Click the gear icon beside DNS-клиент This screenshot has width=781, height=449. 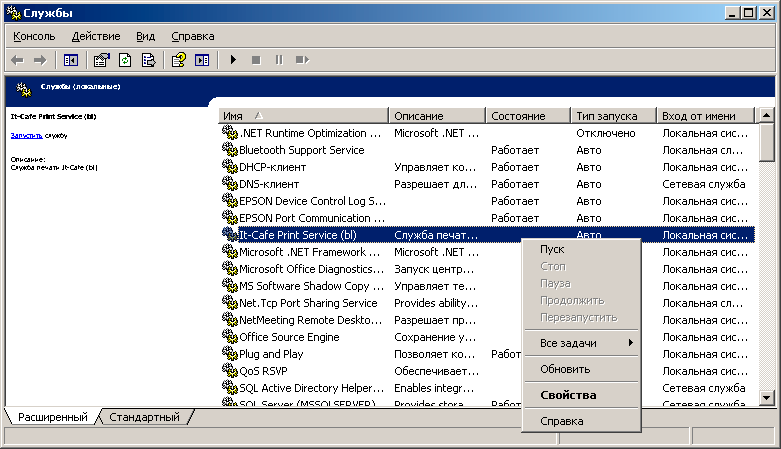229,184
